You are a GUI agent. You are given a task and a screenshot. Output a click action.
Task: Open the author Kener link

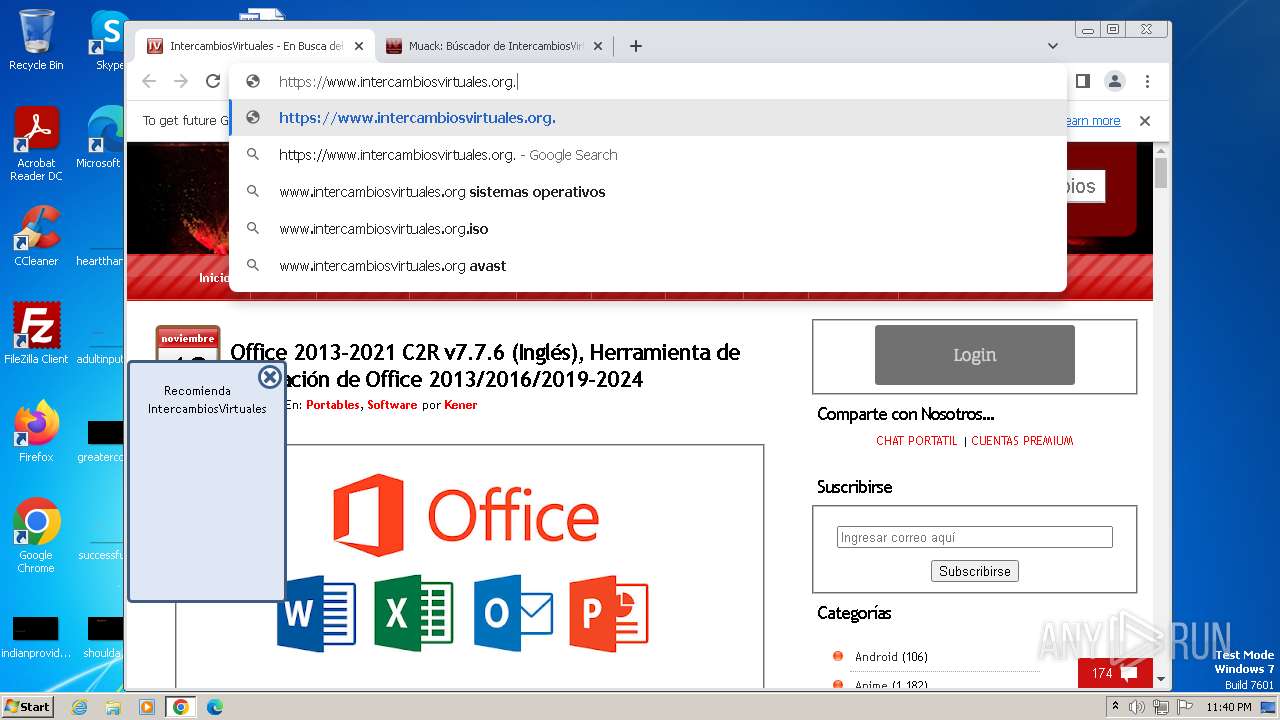[461, 405]
